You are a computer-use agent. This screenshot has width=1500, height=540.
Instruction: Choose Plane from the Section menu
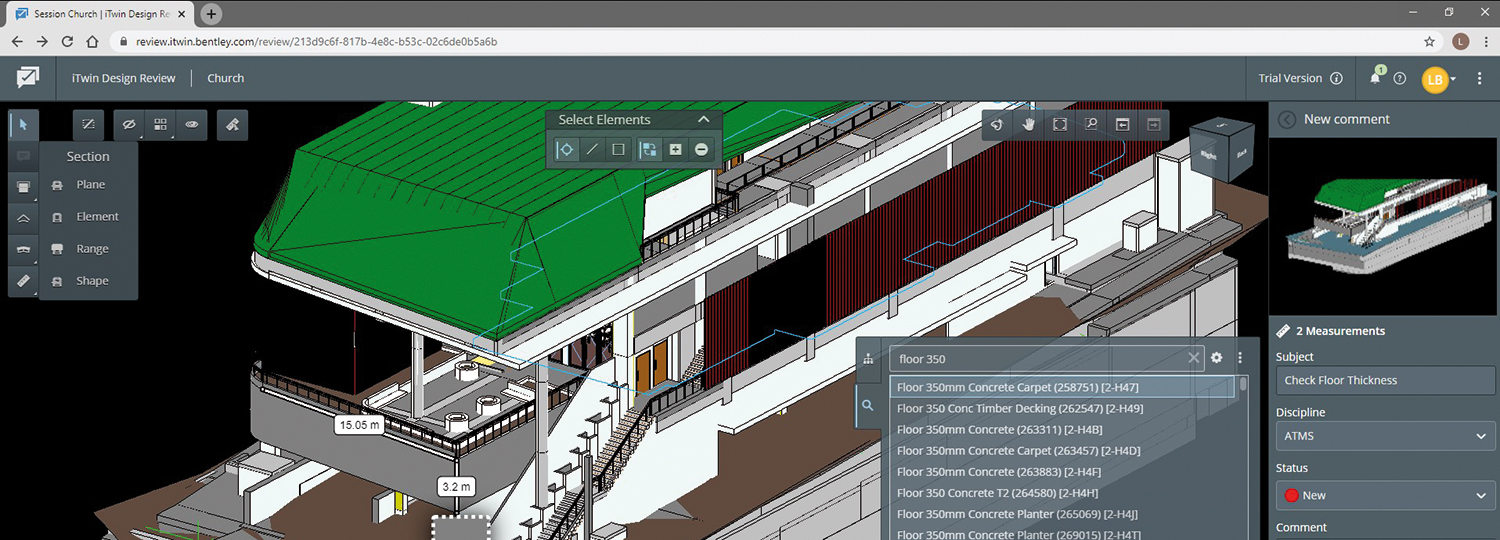point(90,185)
